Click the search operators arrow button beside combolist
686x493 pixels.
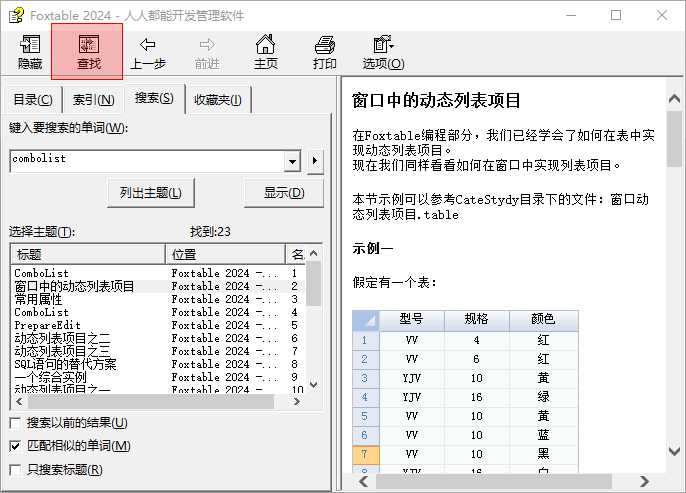[315, 161]
